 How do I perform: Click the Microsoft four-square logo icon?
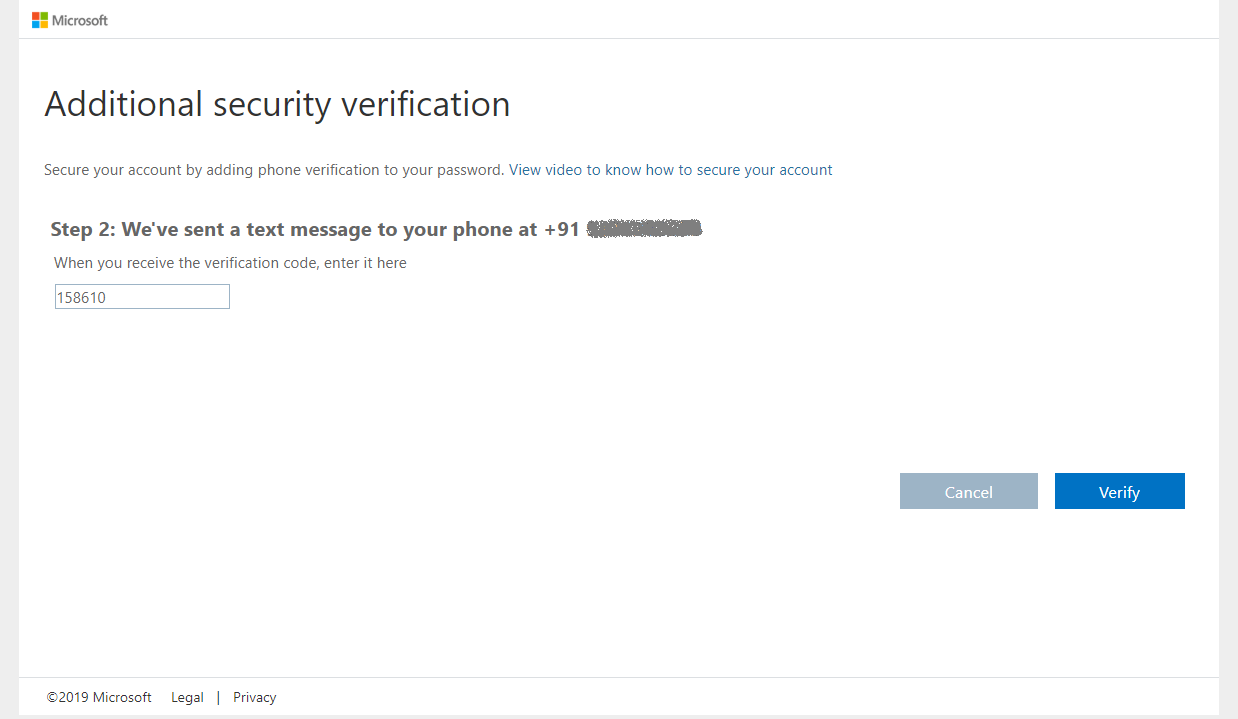[x=40, y=20]
